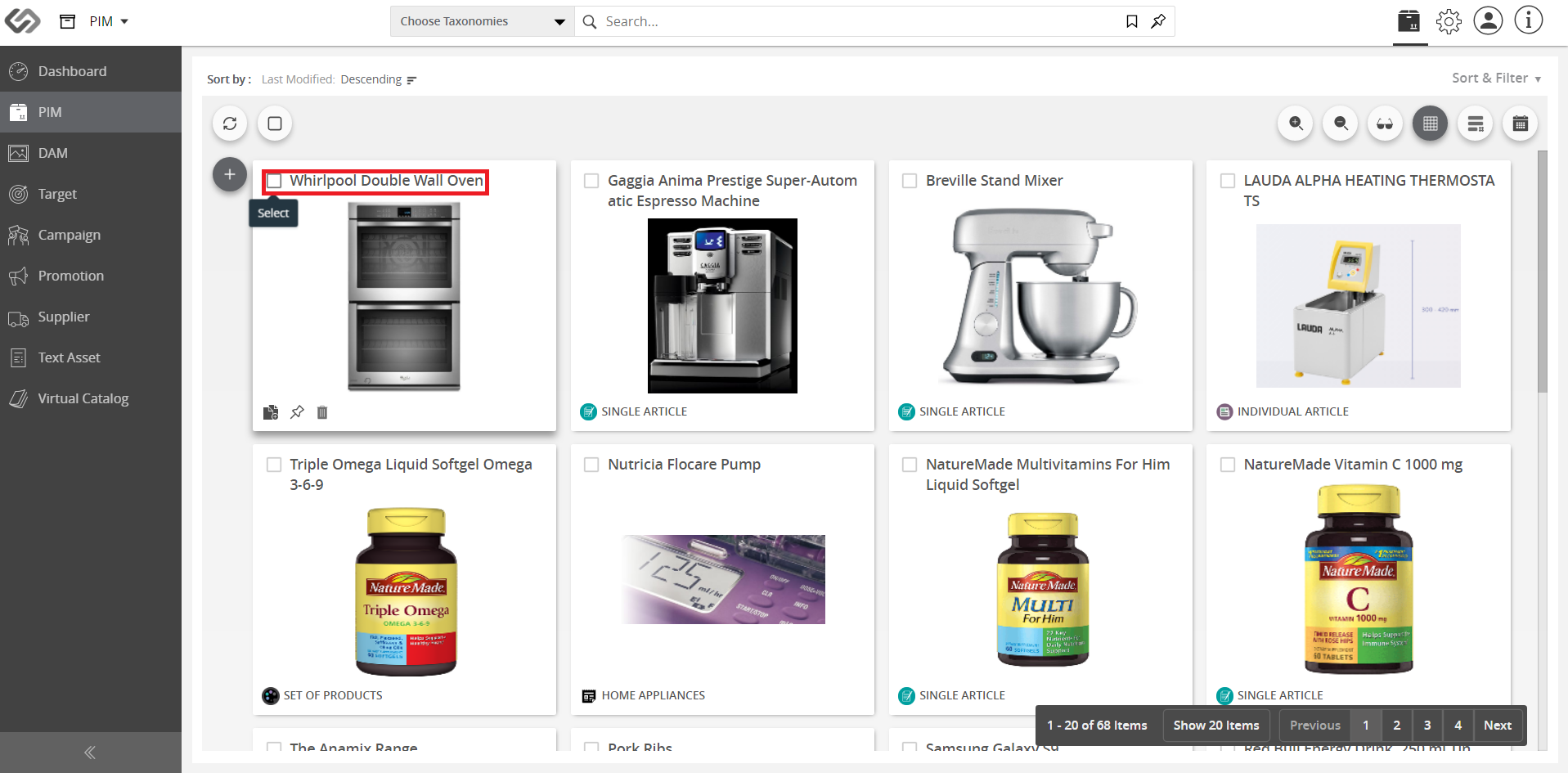The image size is (1568, 773).
Task: Select LAUDA ALPHA HEATING THERMOSTATS checkbox
Action: click(x=1228, y=181)
